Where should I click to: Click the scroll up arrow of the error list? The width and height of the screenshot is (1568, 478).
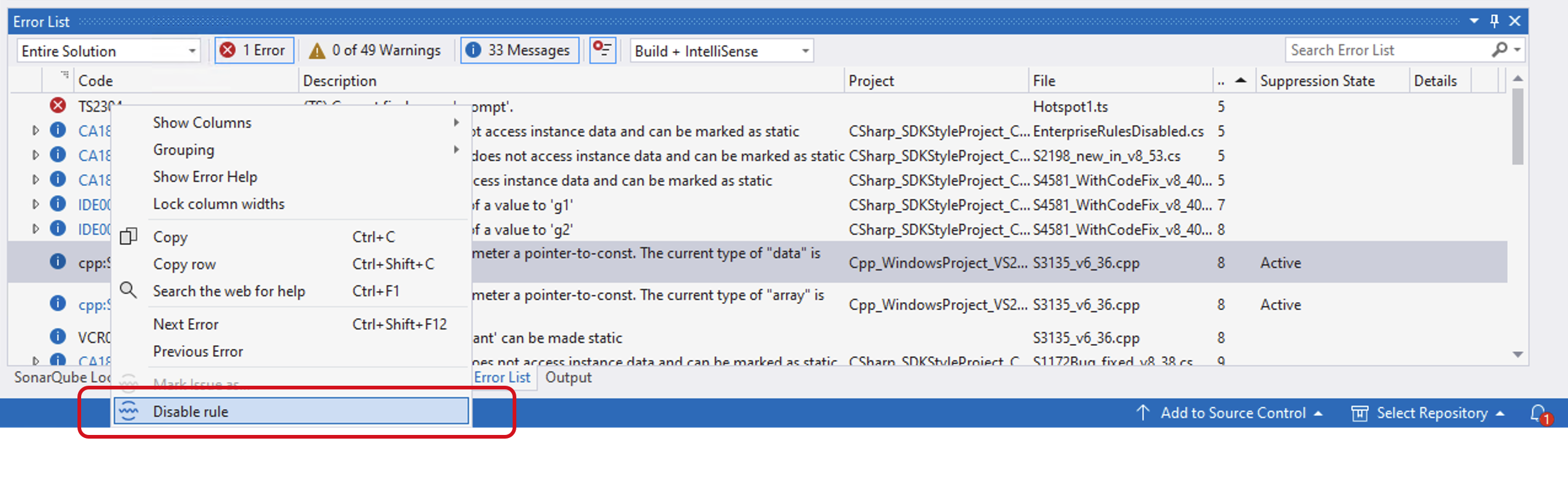click(1518, 79)
